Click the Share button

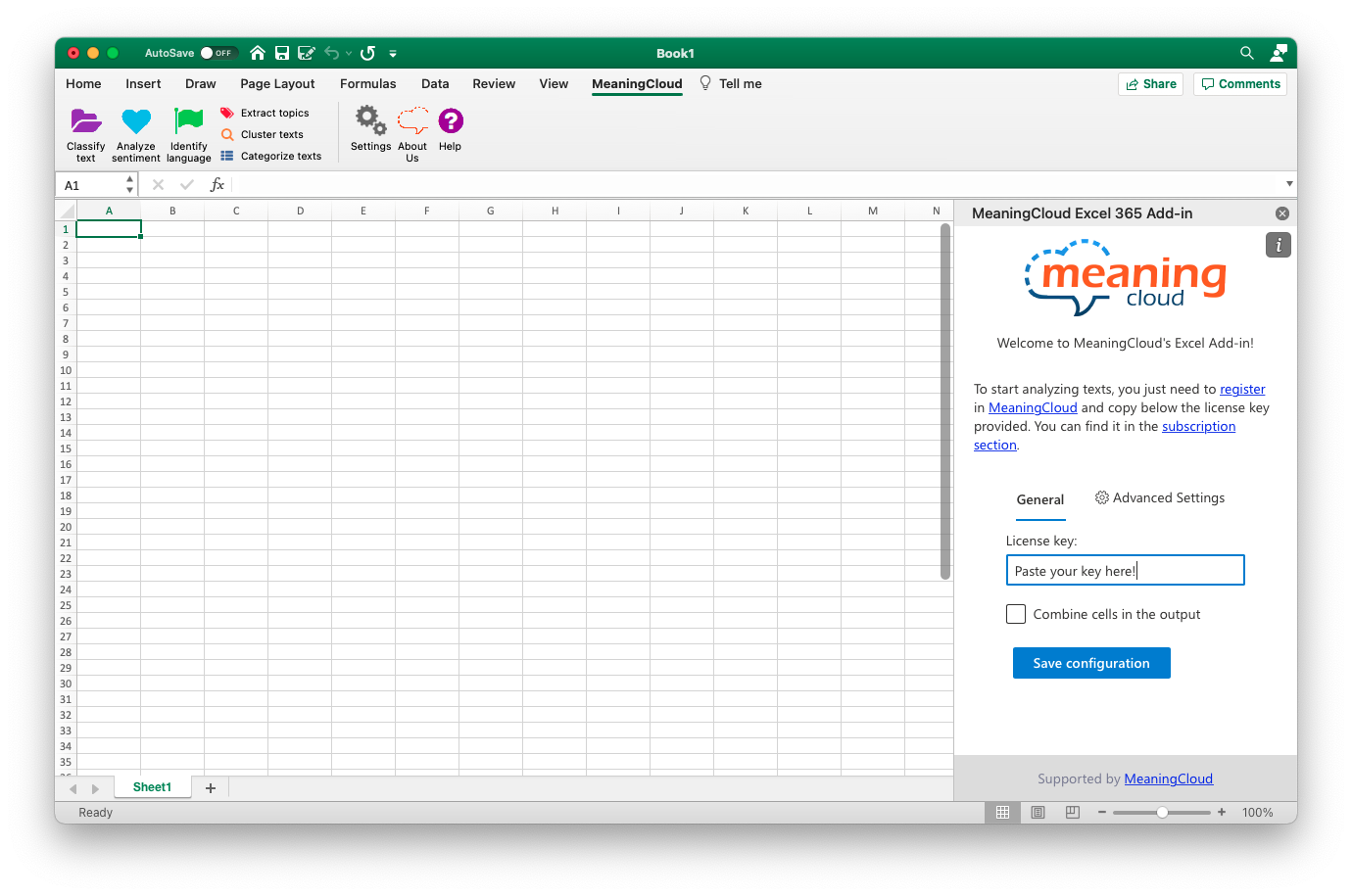(x=1151, y=84)
